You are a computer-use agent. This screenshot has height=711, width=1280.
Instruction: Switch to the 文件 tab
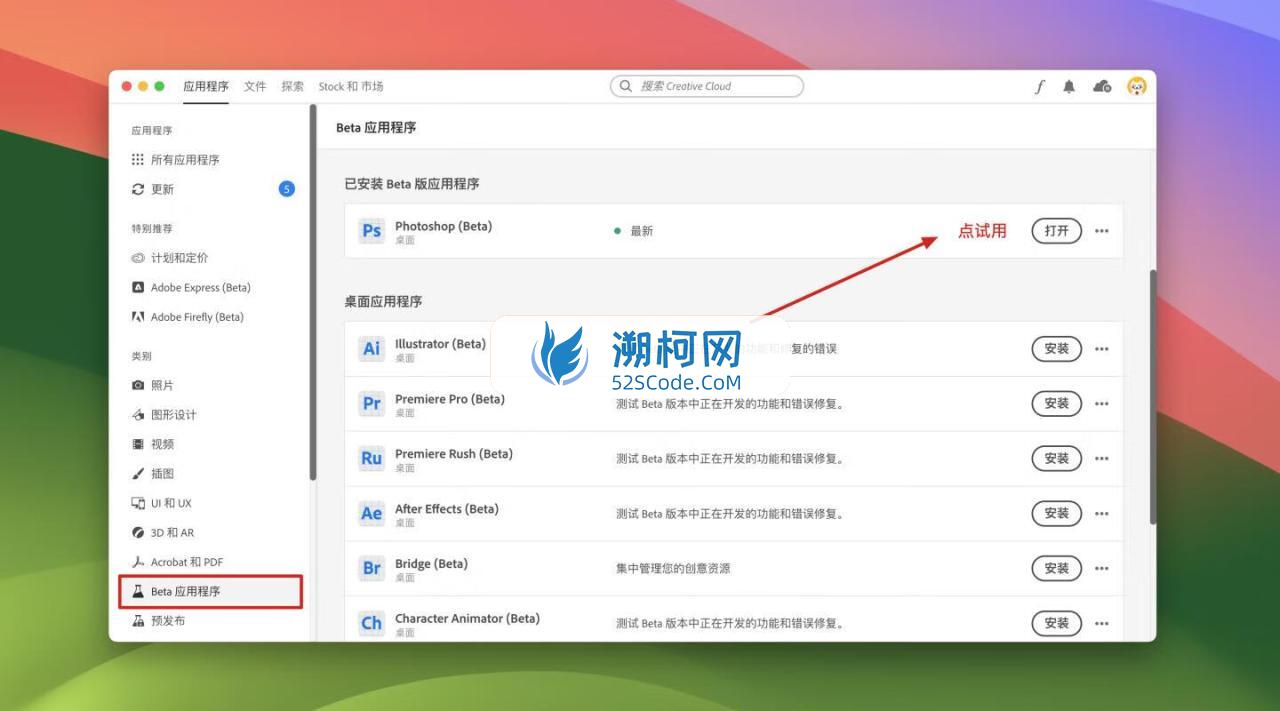coord(255,87)
